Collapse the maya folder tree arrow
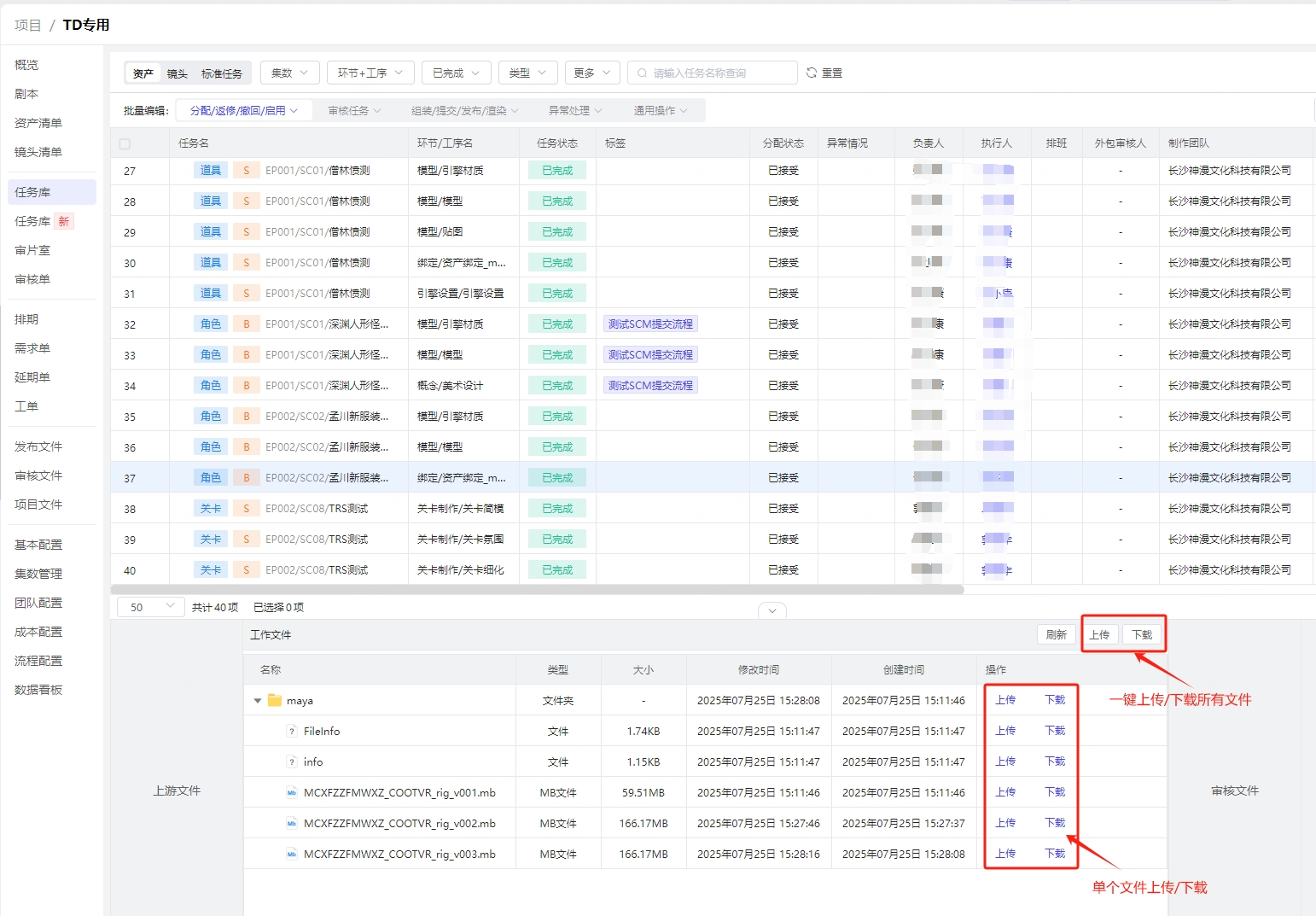 [x=258, y=701]
